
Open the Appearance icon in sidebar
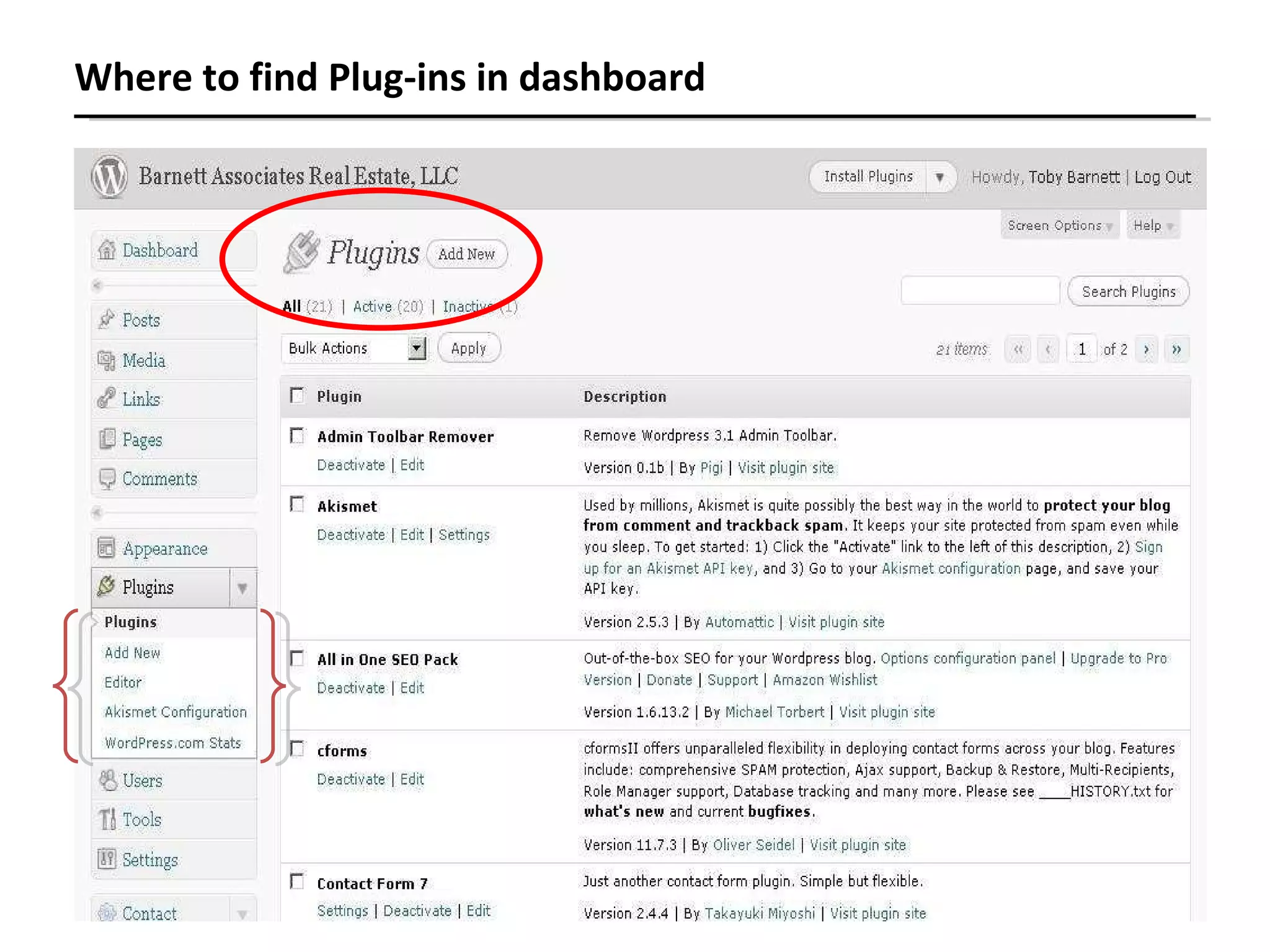coord(107,548)
